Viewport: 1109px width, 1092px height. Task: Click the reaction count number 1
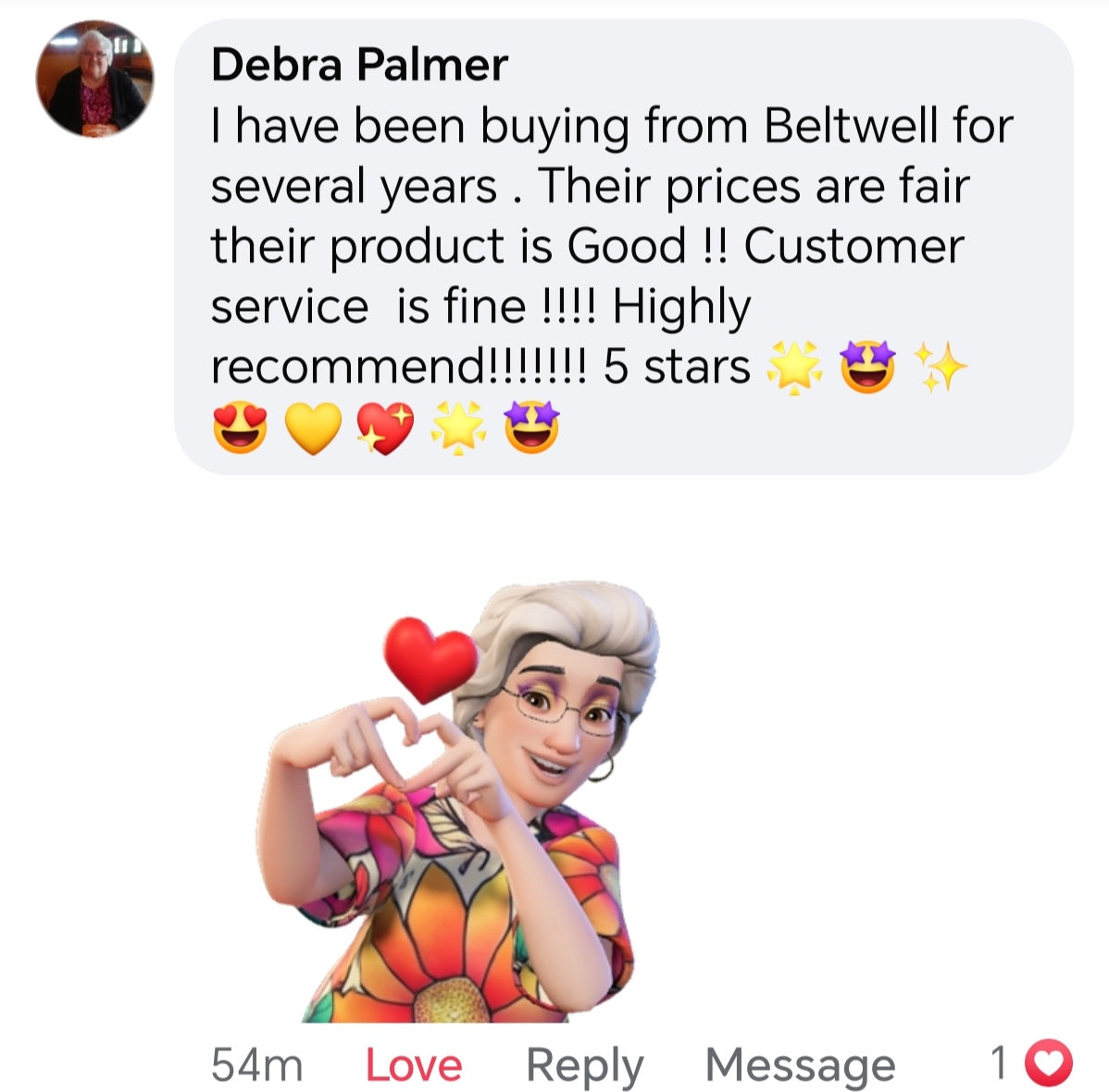tap(999, 1062)
